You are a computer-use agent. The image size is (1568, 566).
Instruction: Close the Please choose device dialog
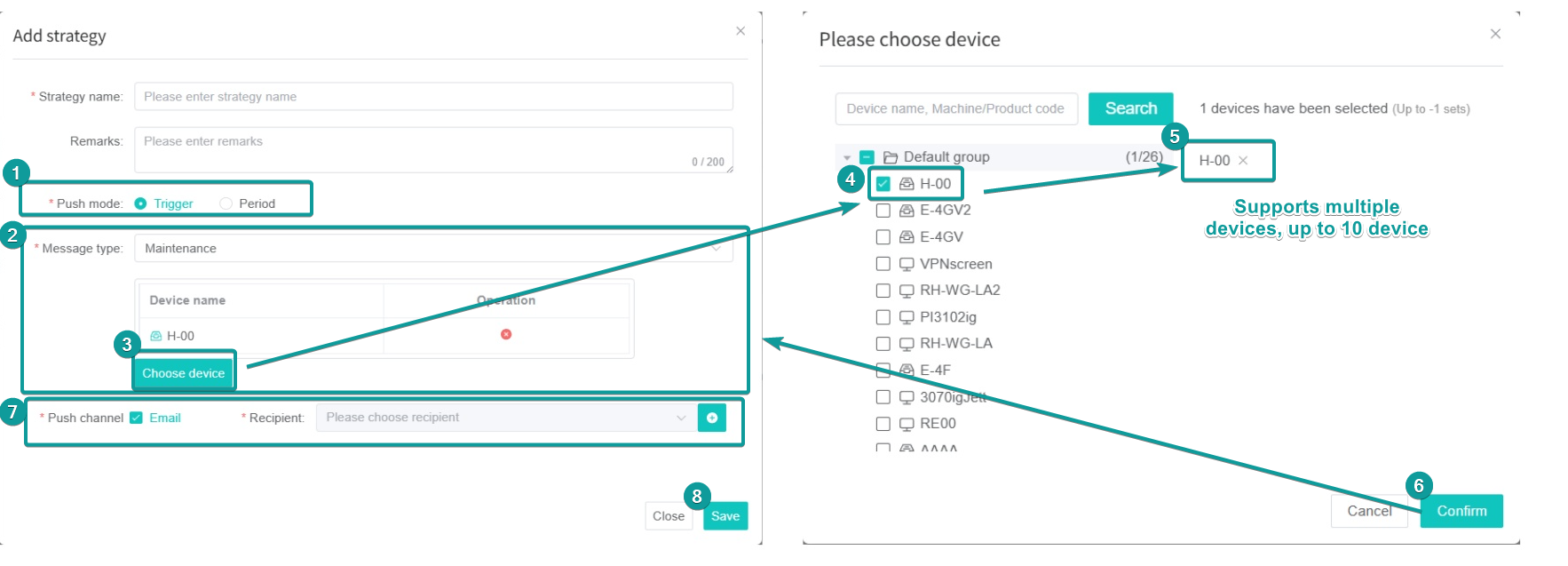coord(1495,34)
